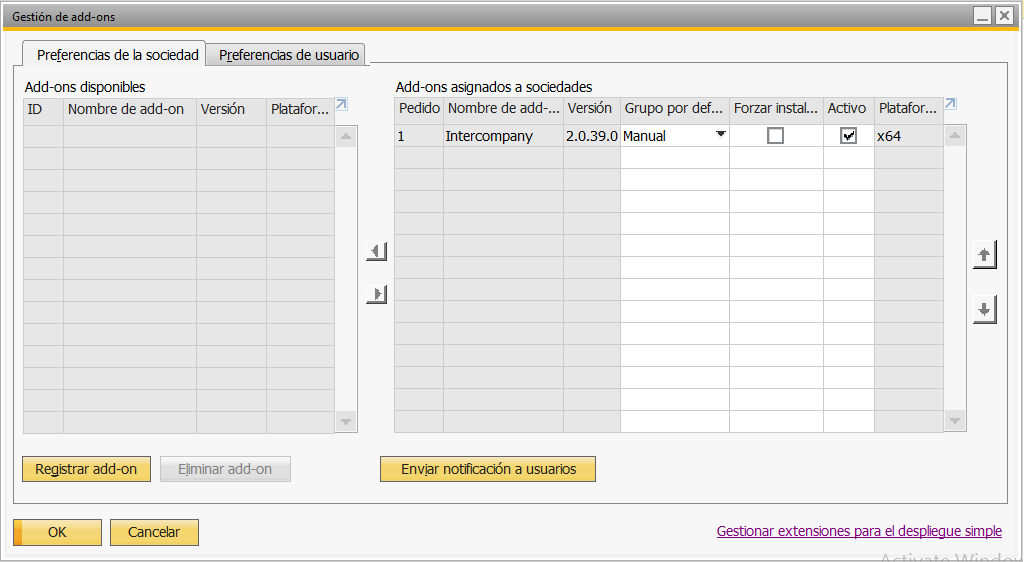Select the Intercompany add-on name cell
1024x562 pixels.
coord(503,136)
